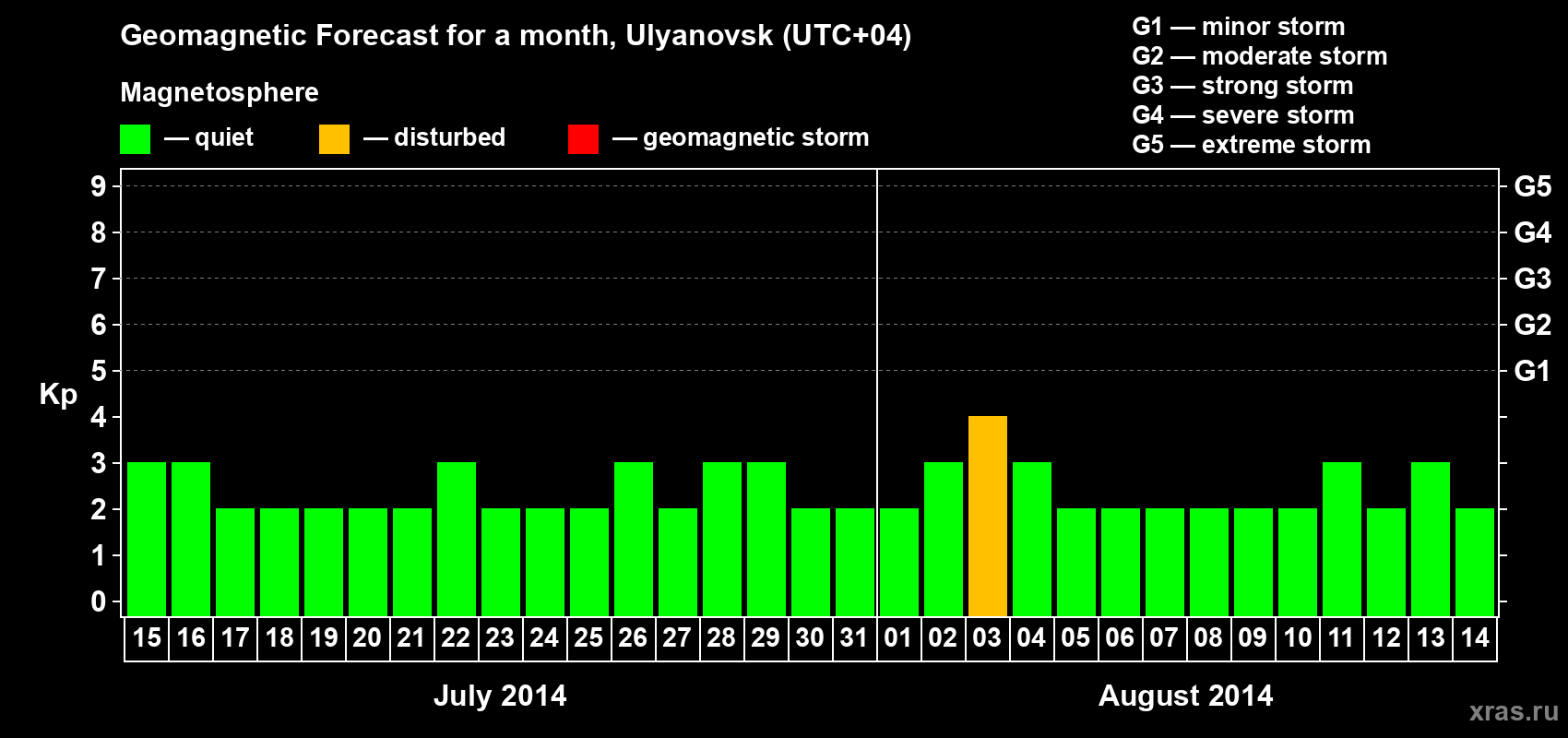Select date label 10 on the axis

coord(1298,638)
